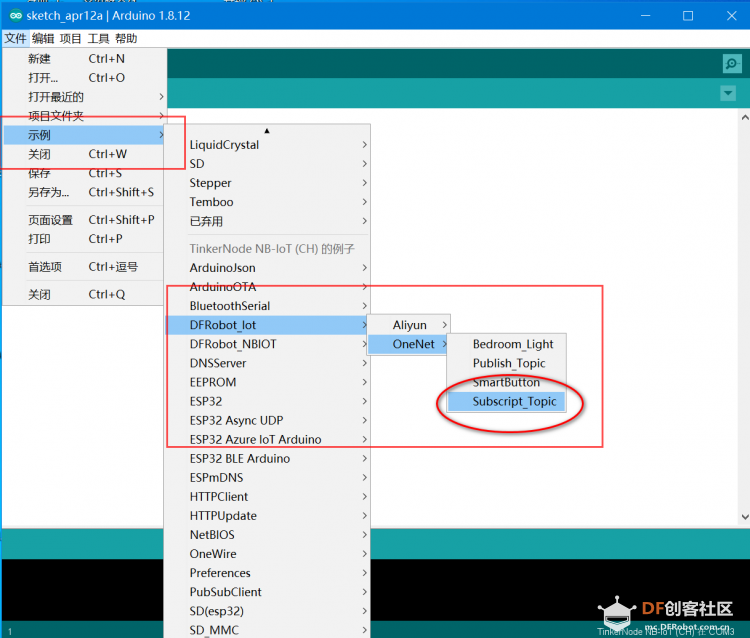Select DFRobot_Iot examples entry
Viewport: 750px width, 638px height.
(x=267, y=325)
